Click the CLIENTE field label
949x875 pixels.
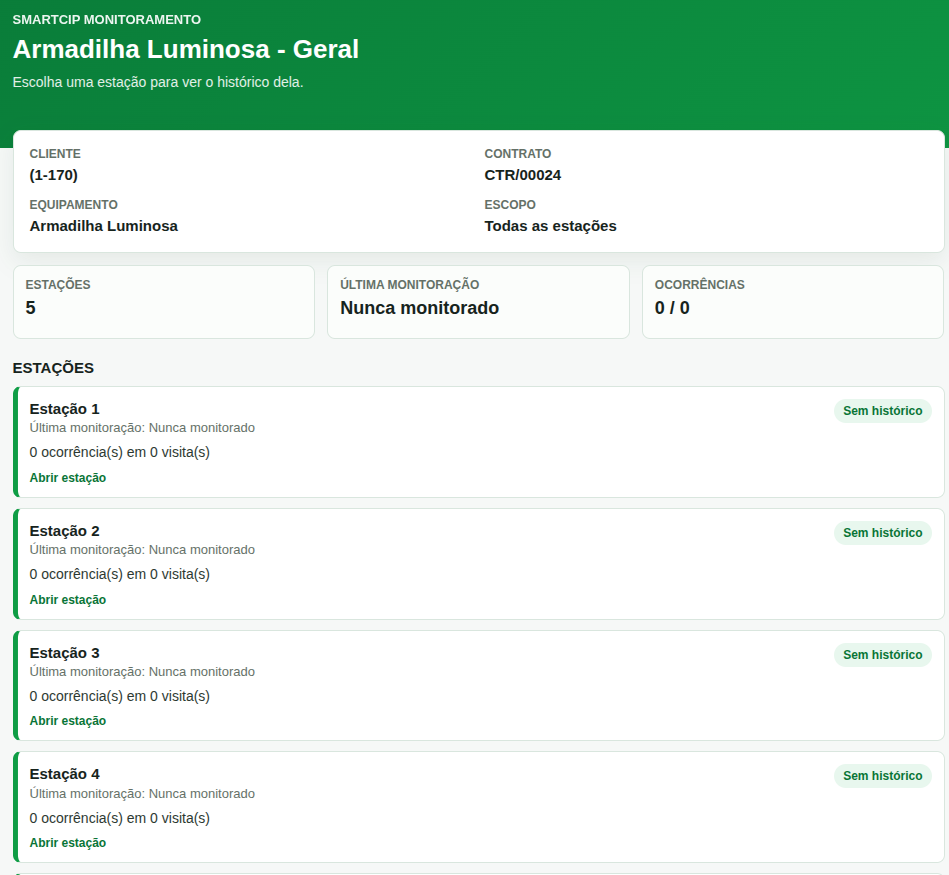coord(55,154)
